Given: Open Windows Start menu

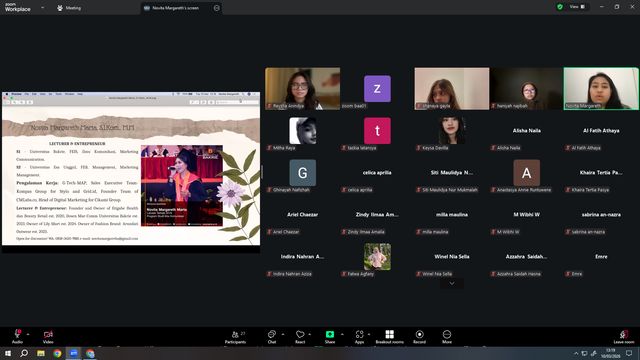Looking at the screenshot, I should coord(8,353).
